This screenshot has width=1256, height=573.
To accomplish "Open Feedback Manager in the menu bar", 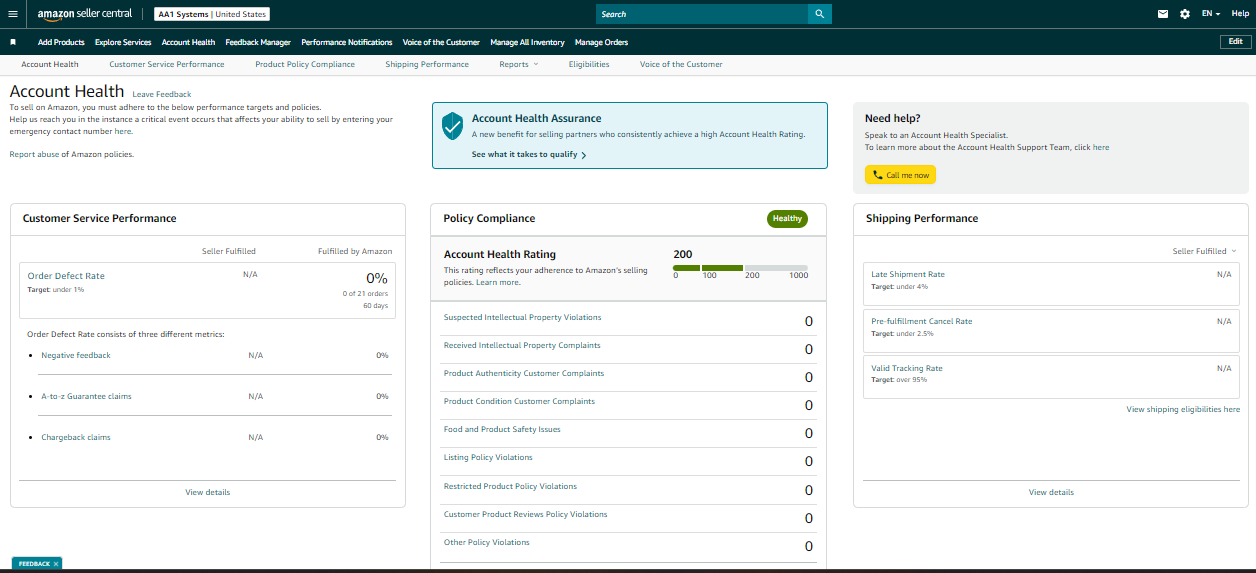I will 258,42.
